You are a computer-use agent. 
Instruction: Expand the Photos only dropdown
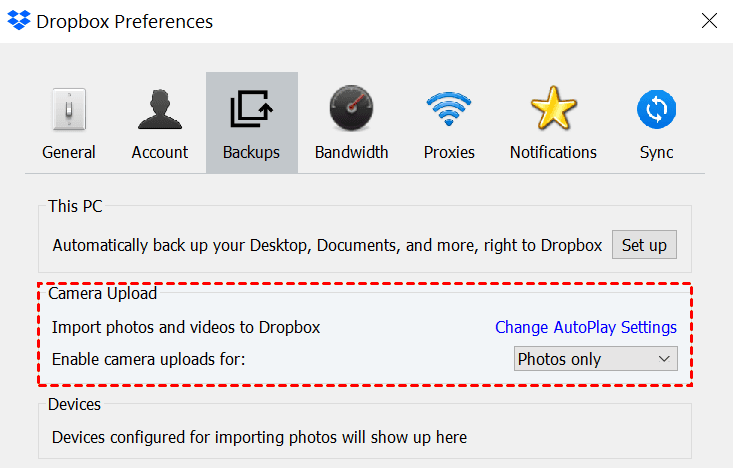click(596, 359)
